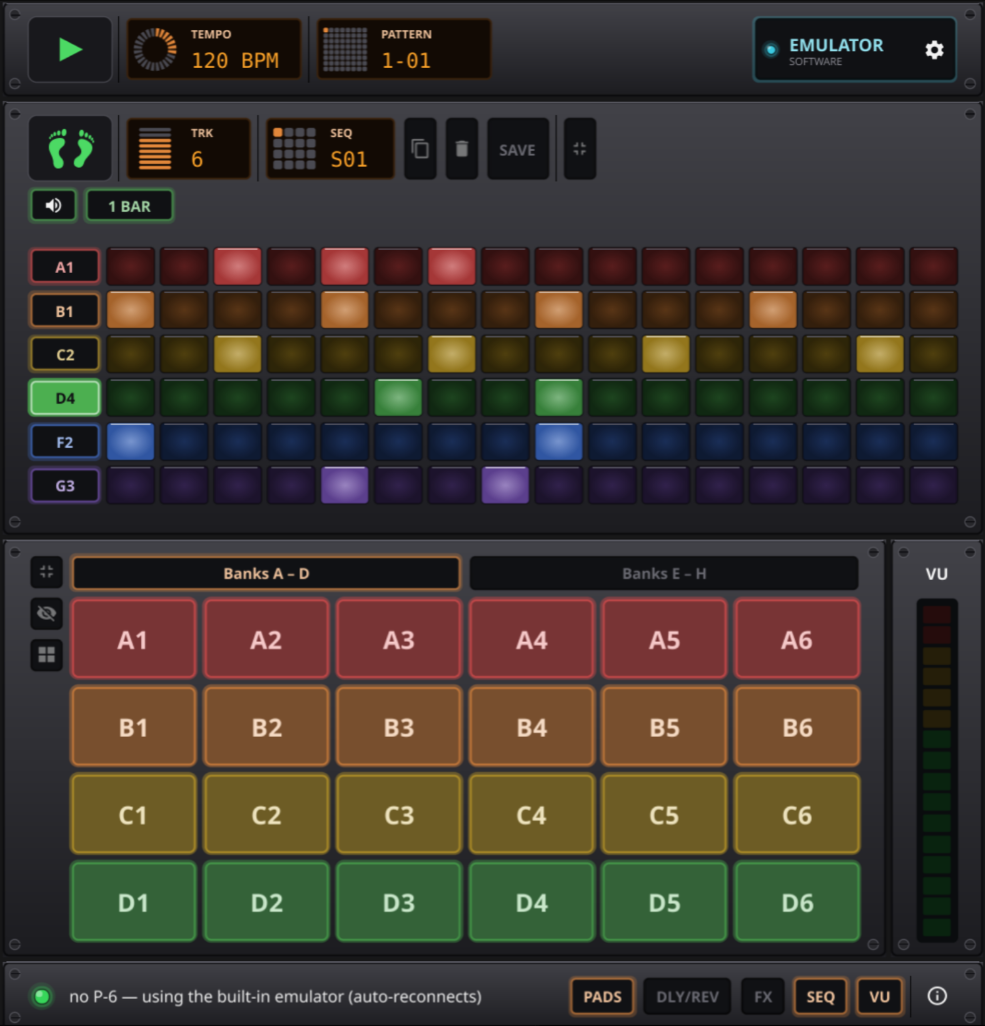
Task: Trigger pad C2 in the pad grid
Action: [266, 814]
